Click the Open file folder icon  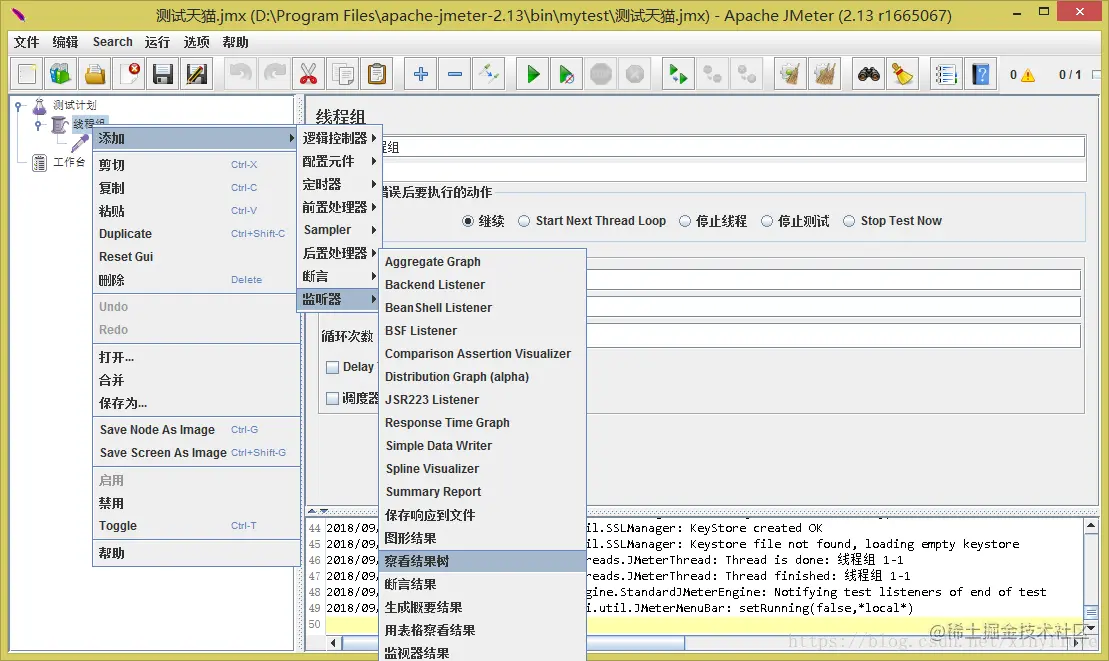95,74
